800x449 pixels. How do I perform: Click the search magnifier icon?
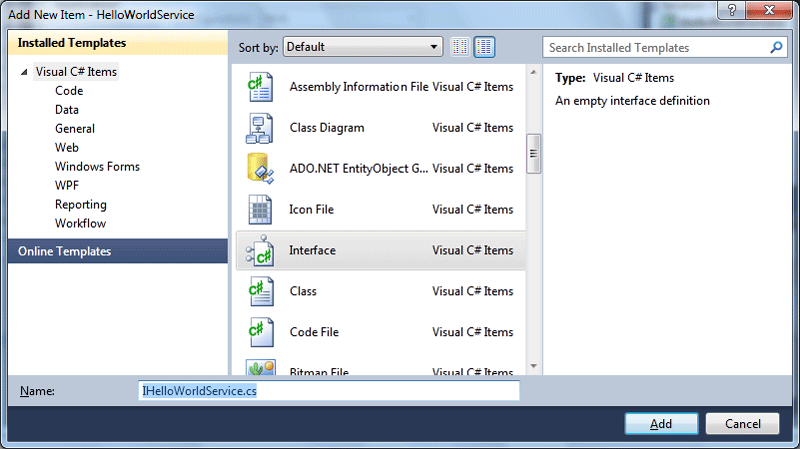[776, 47]
